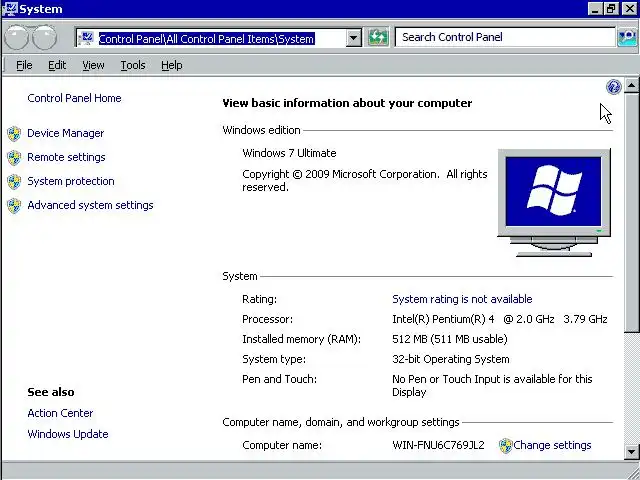Minimize the System window
640x480 pixels.
(595, 9)
